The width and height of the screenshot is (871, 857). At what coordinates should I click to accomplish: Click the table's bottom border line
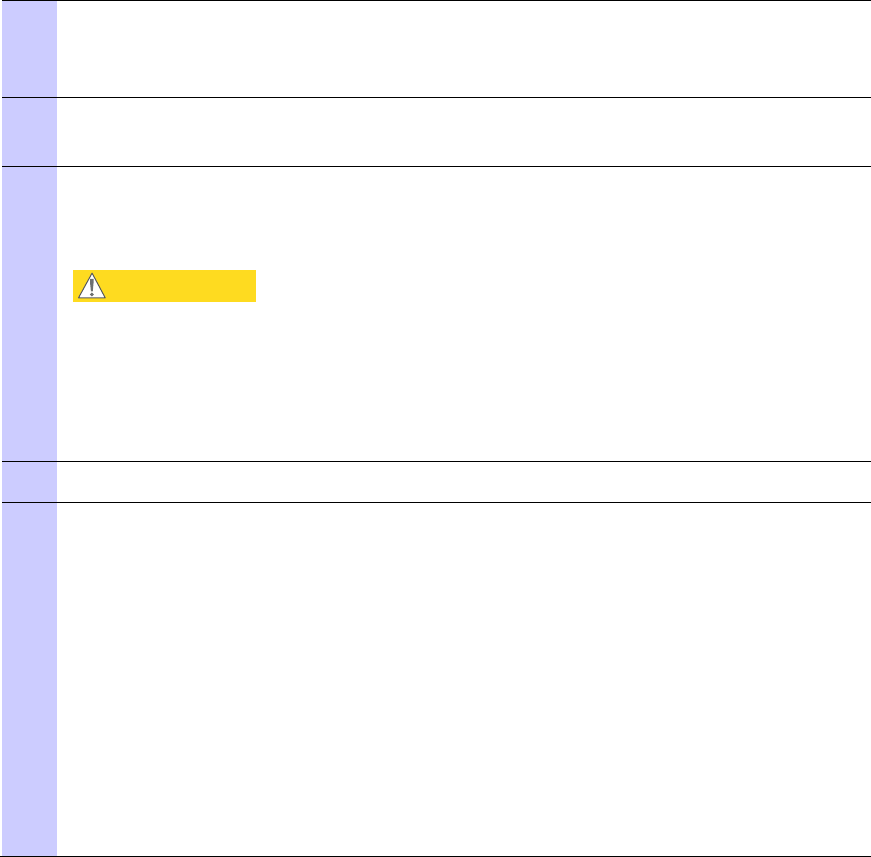(437, 856)
